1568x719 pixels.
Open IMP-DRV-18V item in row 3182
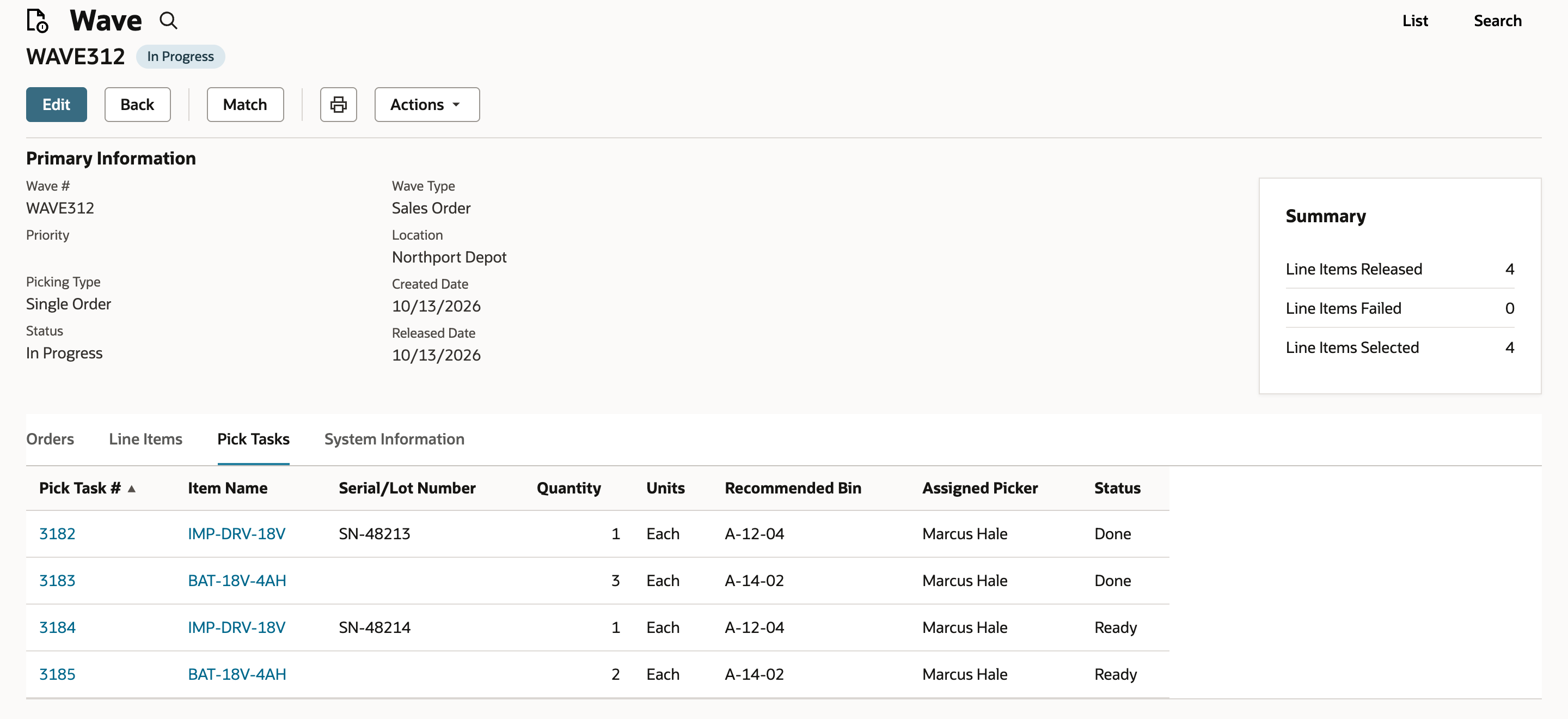[x=236, y=534]
